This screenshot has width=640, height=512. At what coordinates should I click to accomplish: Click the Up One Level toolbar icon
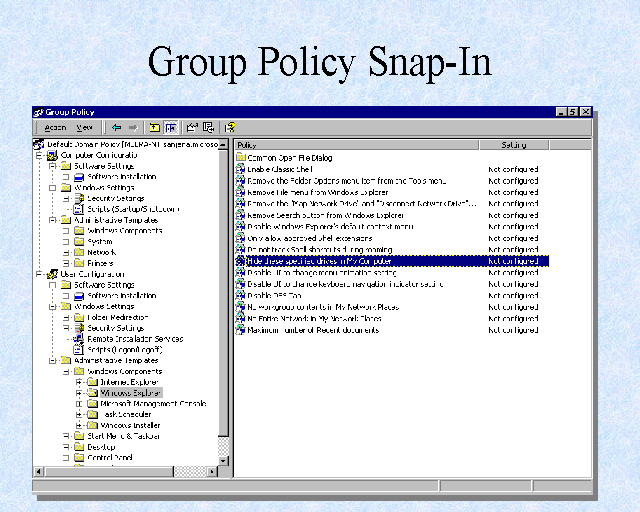pyautogui.click(x=154, y=128)
